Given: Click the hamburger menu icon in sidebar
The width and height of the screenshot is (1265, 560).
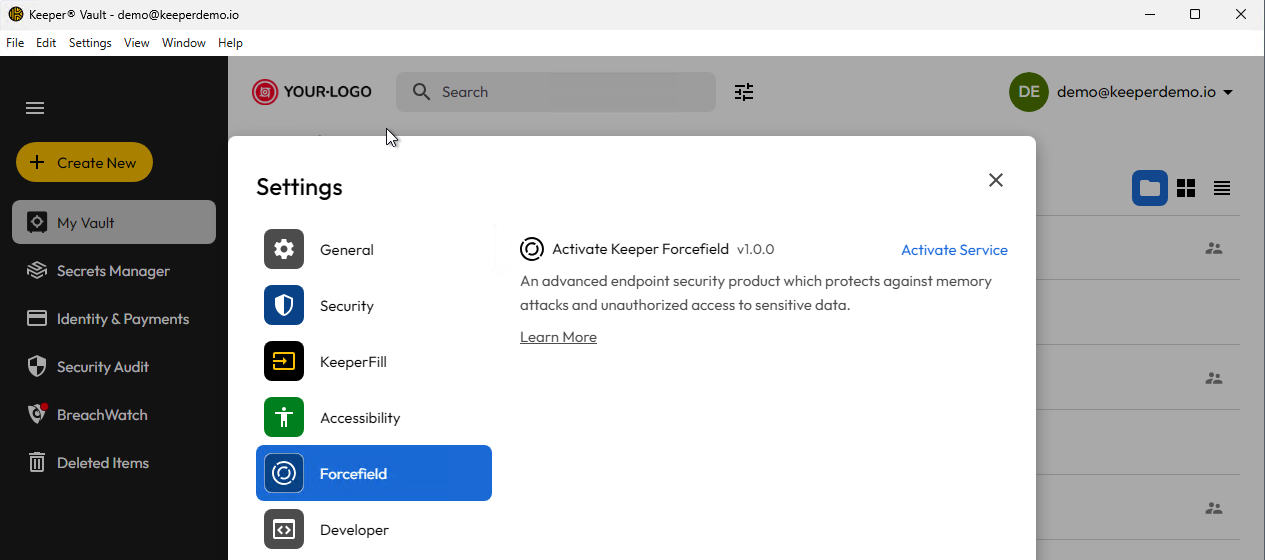Looking at the screenshot, I should 35,108.
